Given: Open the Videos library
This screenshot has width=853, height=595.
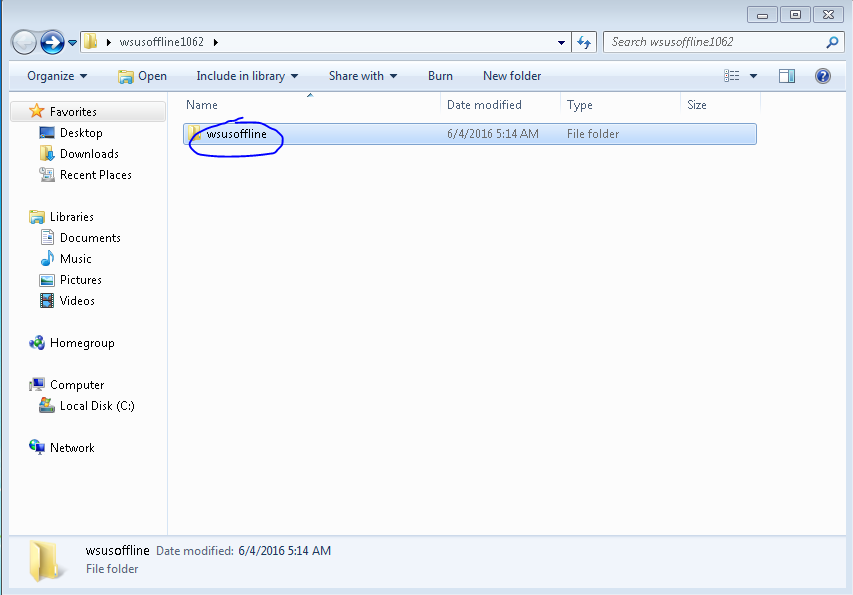Looking at the screenshot, I should [x=77, y=301].
